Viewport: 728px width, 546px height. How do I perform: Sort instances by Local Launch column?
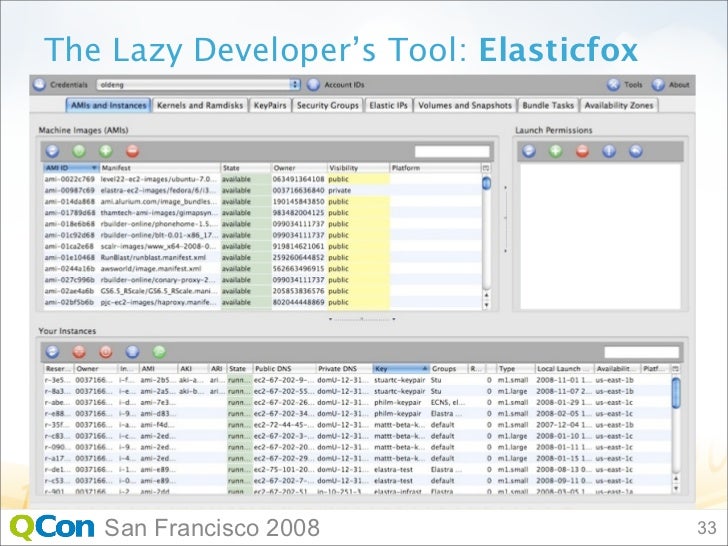pyautogui.click(x=565, y=369)
